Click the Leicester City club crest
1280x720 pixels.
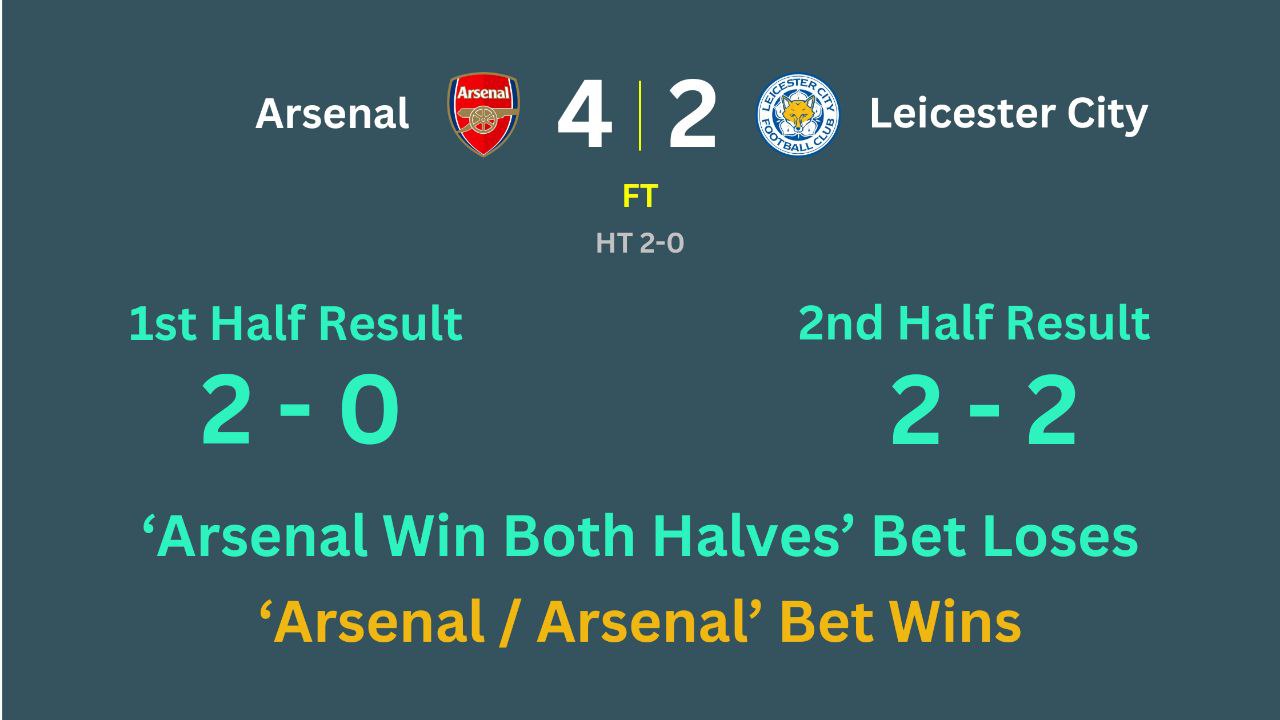[x=797, y=114]
